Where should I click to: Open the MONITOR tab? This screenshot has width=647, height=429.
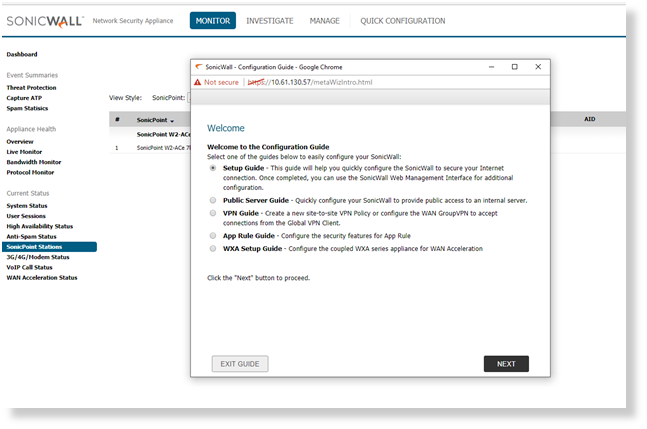(x=213, y=21)
